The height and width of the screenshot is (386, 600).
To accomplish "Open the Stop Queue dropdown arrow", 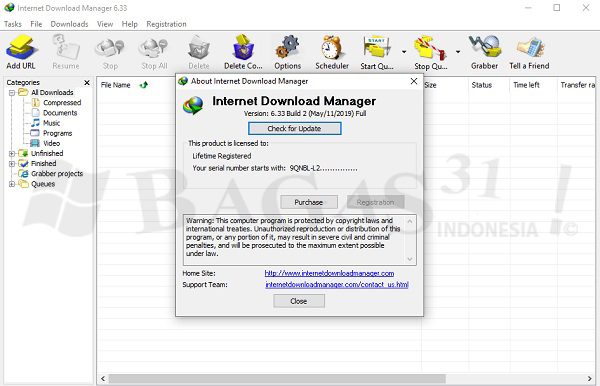I will 458,52.
